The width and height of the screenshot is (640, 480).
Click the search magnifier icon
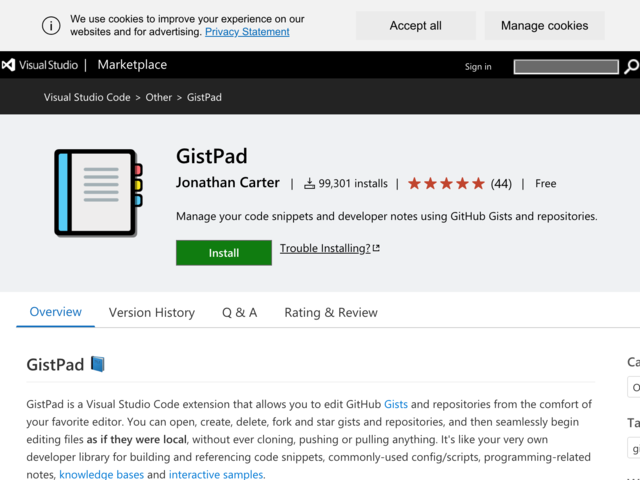(x=631, y=67)
